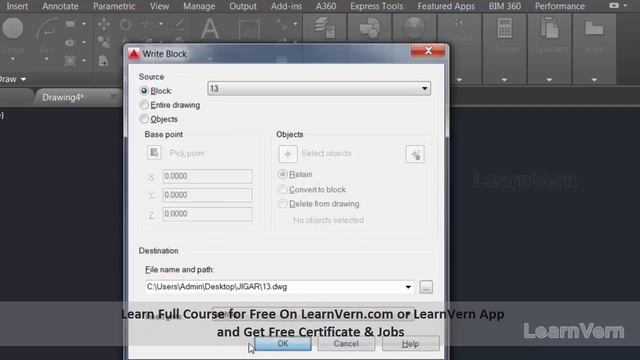Image resolution: width=640 pixels, height=360 pixels.
Task: Switch to the Parametric tab
Action: pos(114,6)
